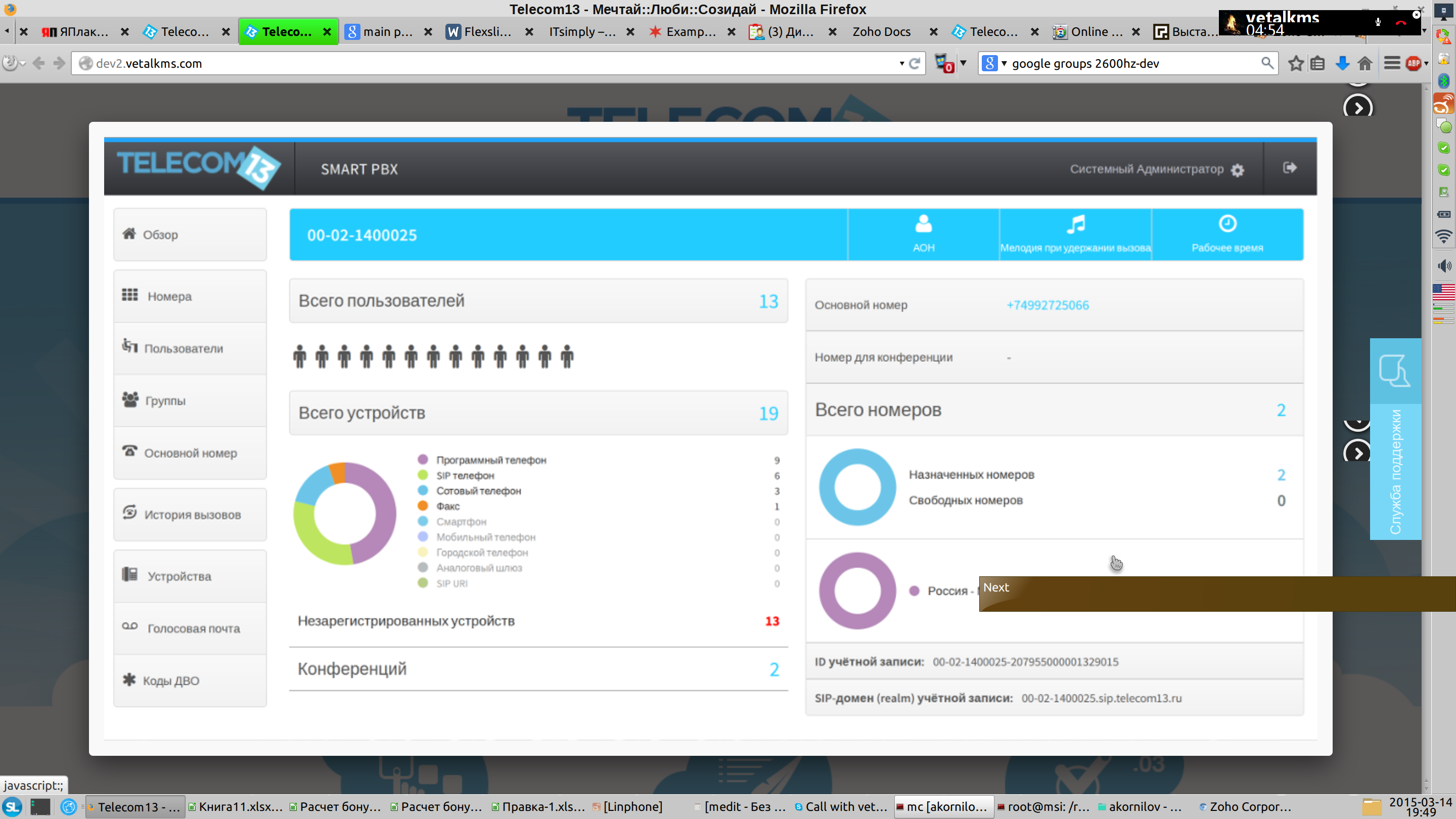Toggle Смартфон legend entry

pyautogui.click(x=452, y=522)
